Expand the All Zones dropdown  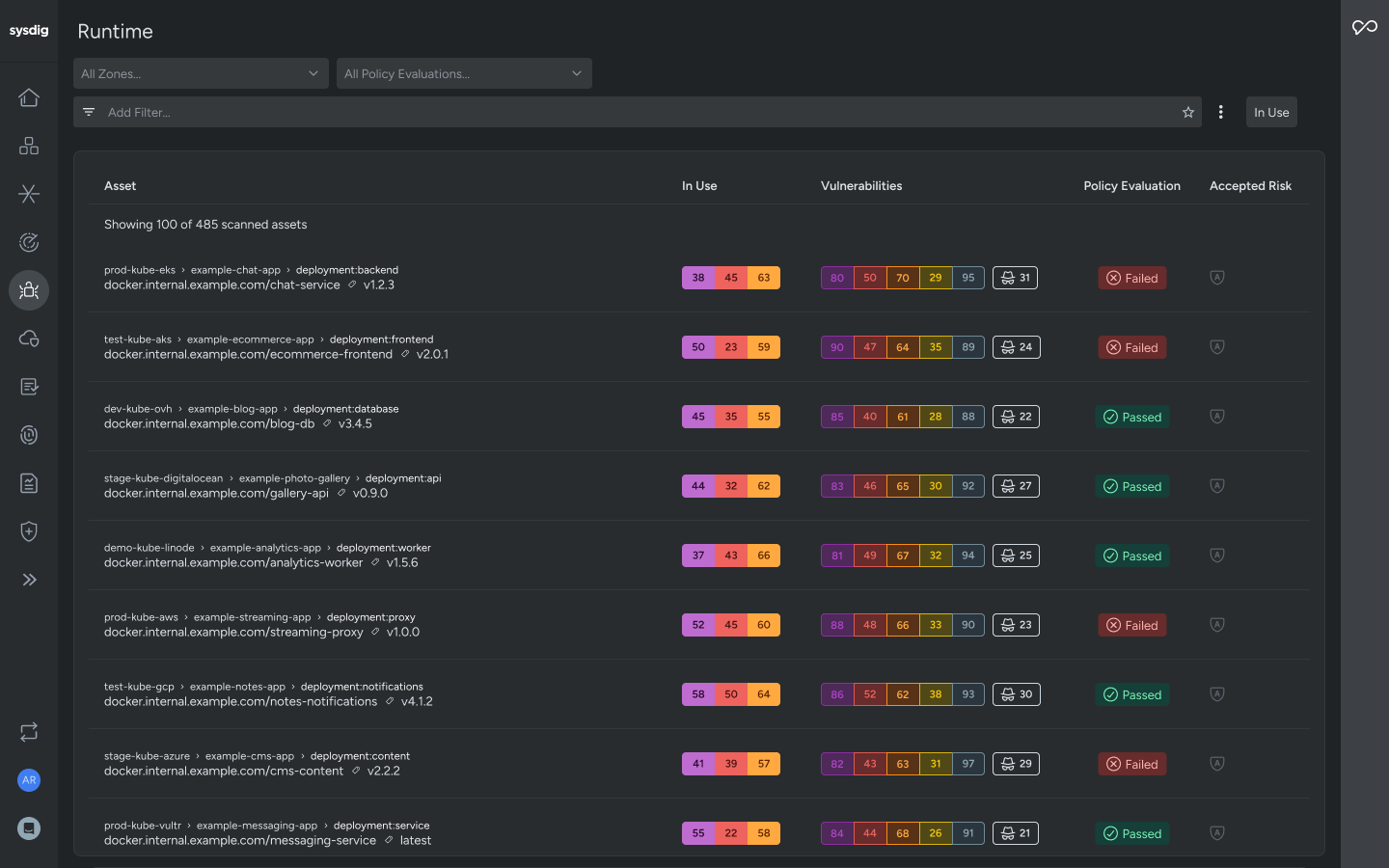pos(201,73)
